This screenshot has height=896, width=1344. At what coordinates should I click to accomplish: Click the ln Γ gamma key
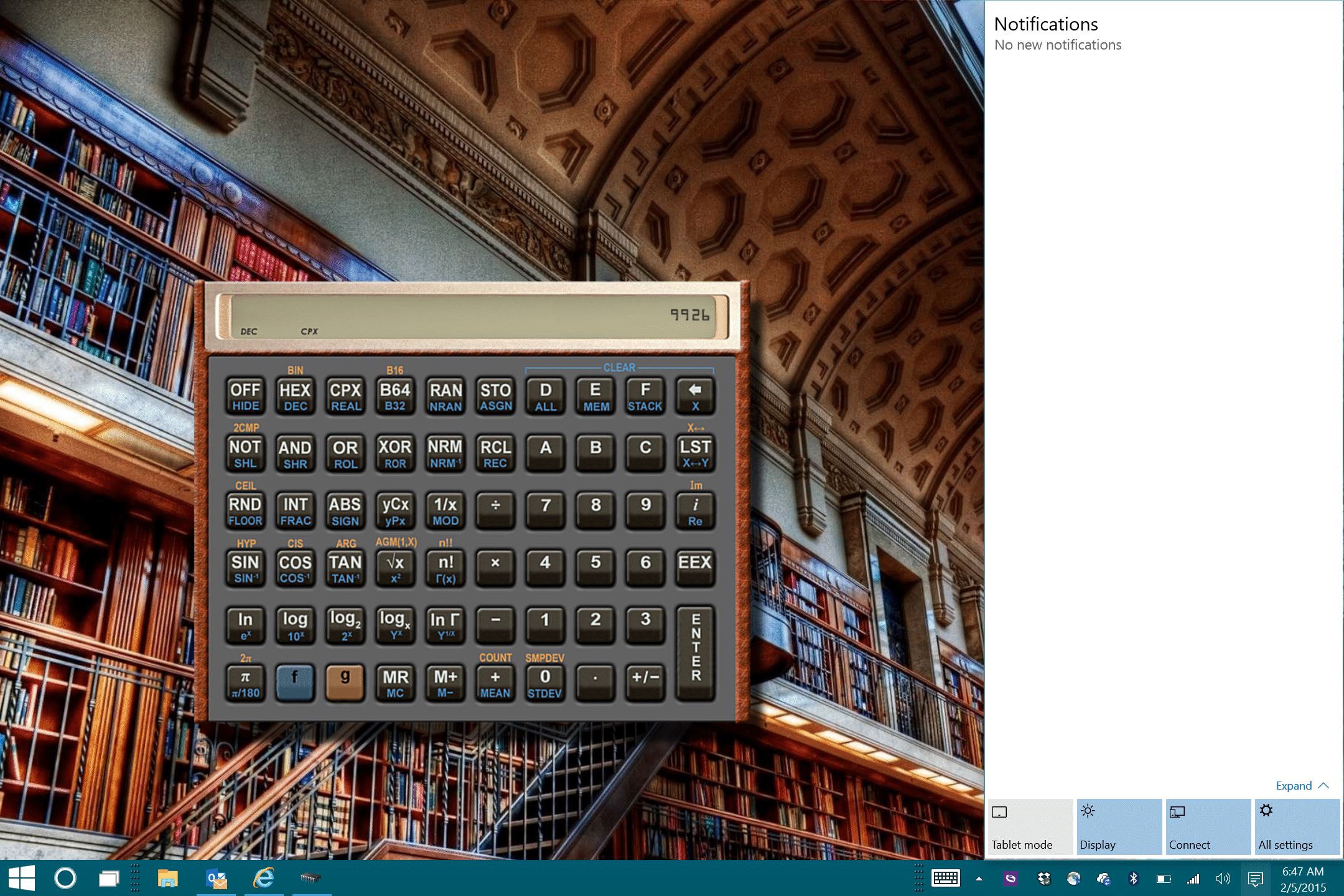pyautogui.click(x=446, y=626)
